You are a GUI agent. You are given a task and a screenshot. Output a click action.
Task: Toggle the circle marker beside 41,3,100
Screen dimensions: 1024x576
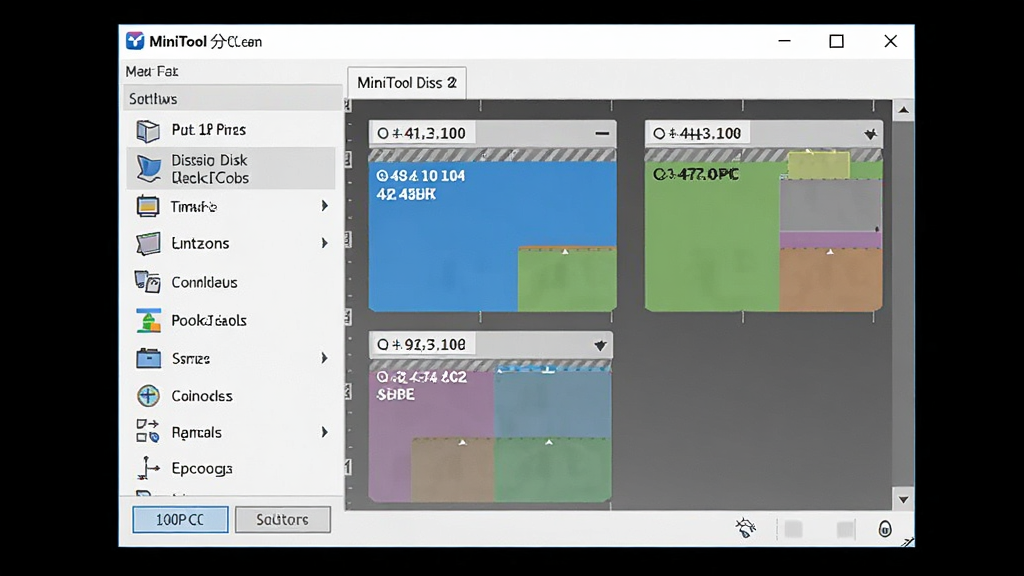383,134
